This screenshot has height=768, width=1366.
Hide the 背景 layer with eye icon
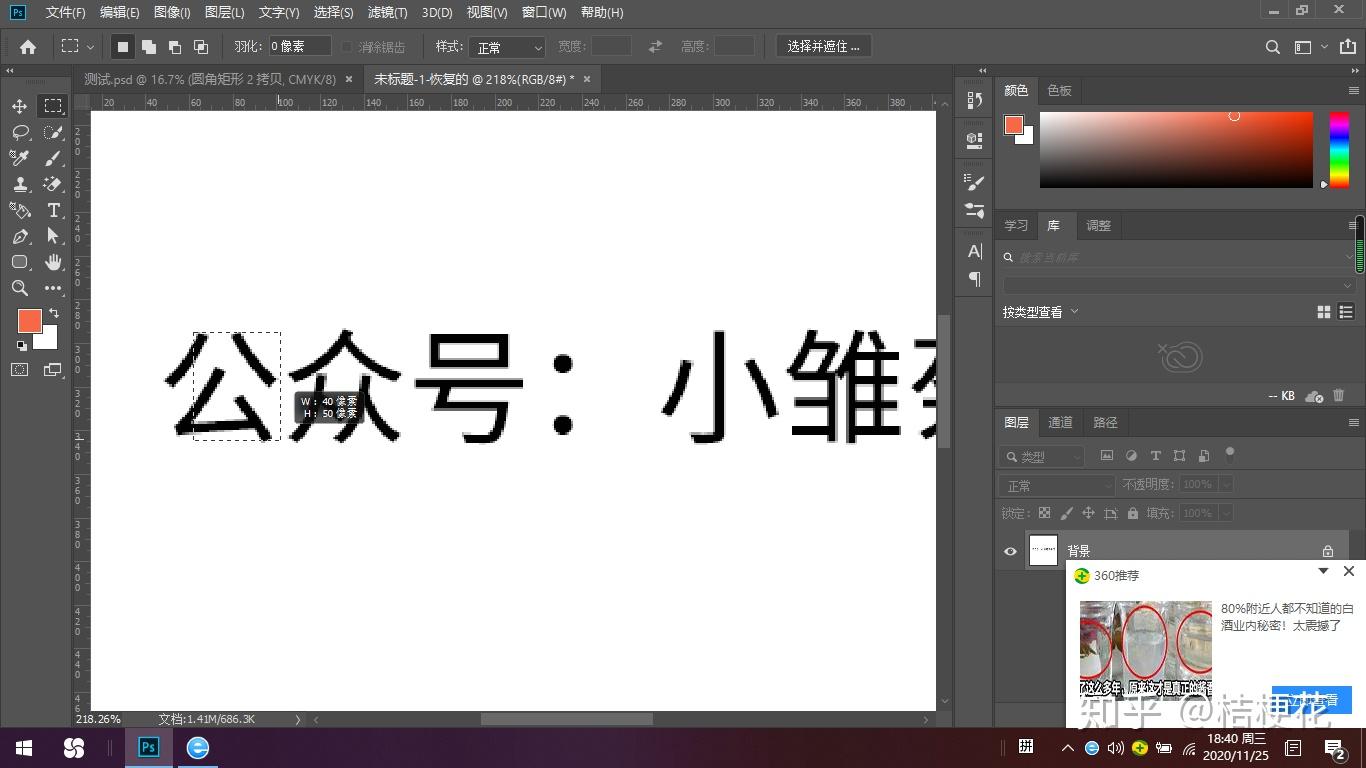coord(1010,551)
